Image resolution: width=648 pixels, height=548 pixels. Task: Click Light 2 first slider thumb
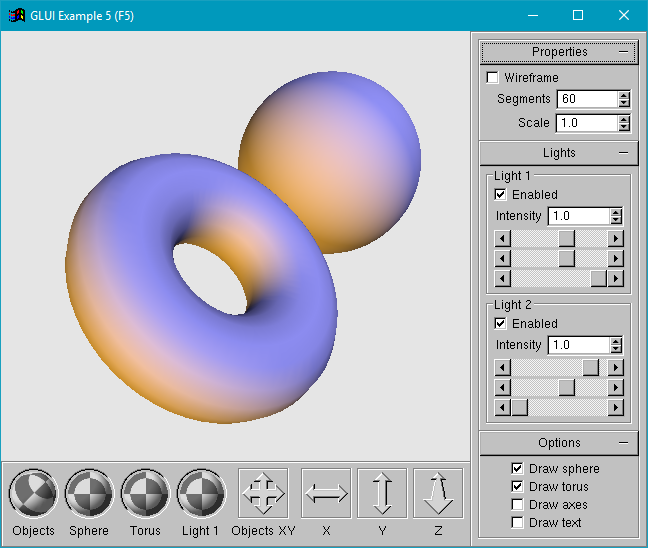[591, 367]
